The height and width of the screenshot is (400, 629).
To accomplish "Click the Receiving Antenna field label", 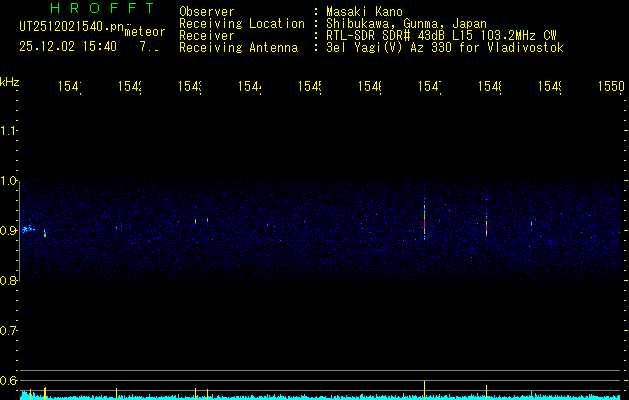I will point(238,48).
